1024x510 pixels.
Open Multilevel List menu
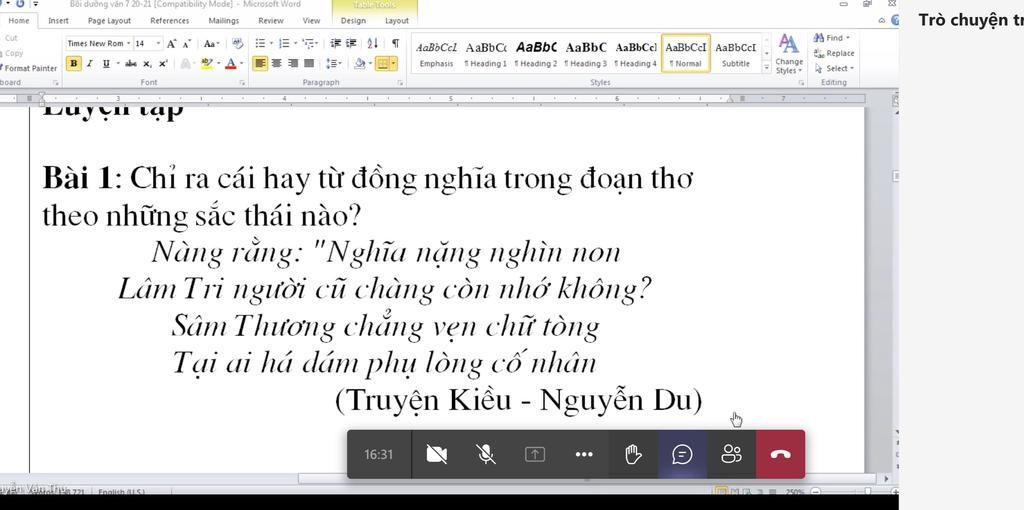point(310,44)
